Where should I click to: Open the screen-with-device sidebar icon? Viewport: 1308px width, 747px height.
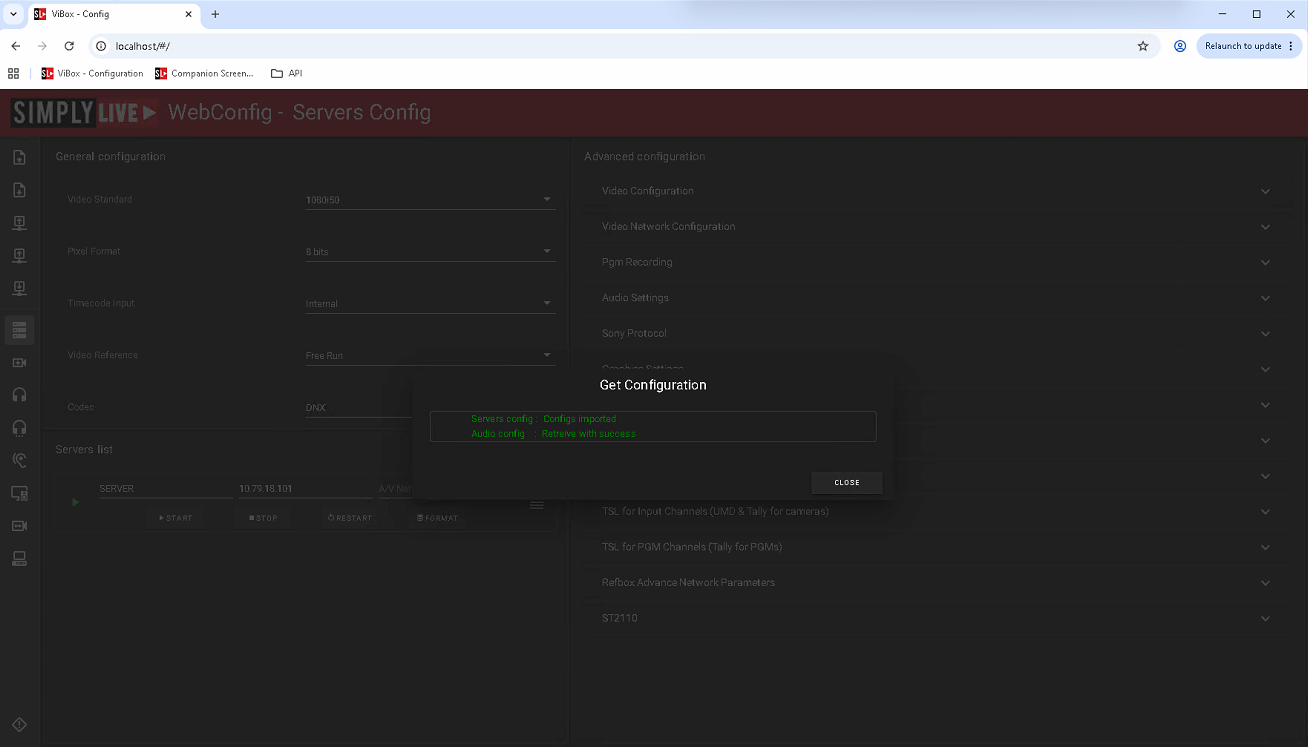coord(19,493)
